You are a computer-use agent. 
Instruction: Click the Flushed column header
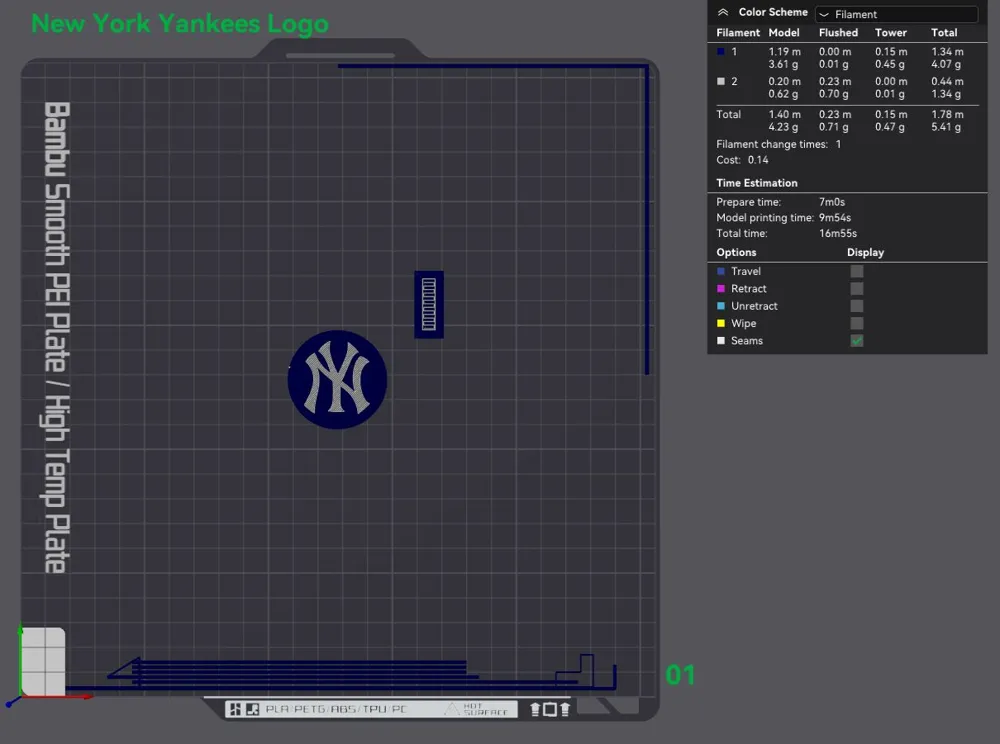click(838, 33)
